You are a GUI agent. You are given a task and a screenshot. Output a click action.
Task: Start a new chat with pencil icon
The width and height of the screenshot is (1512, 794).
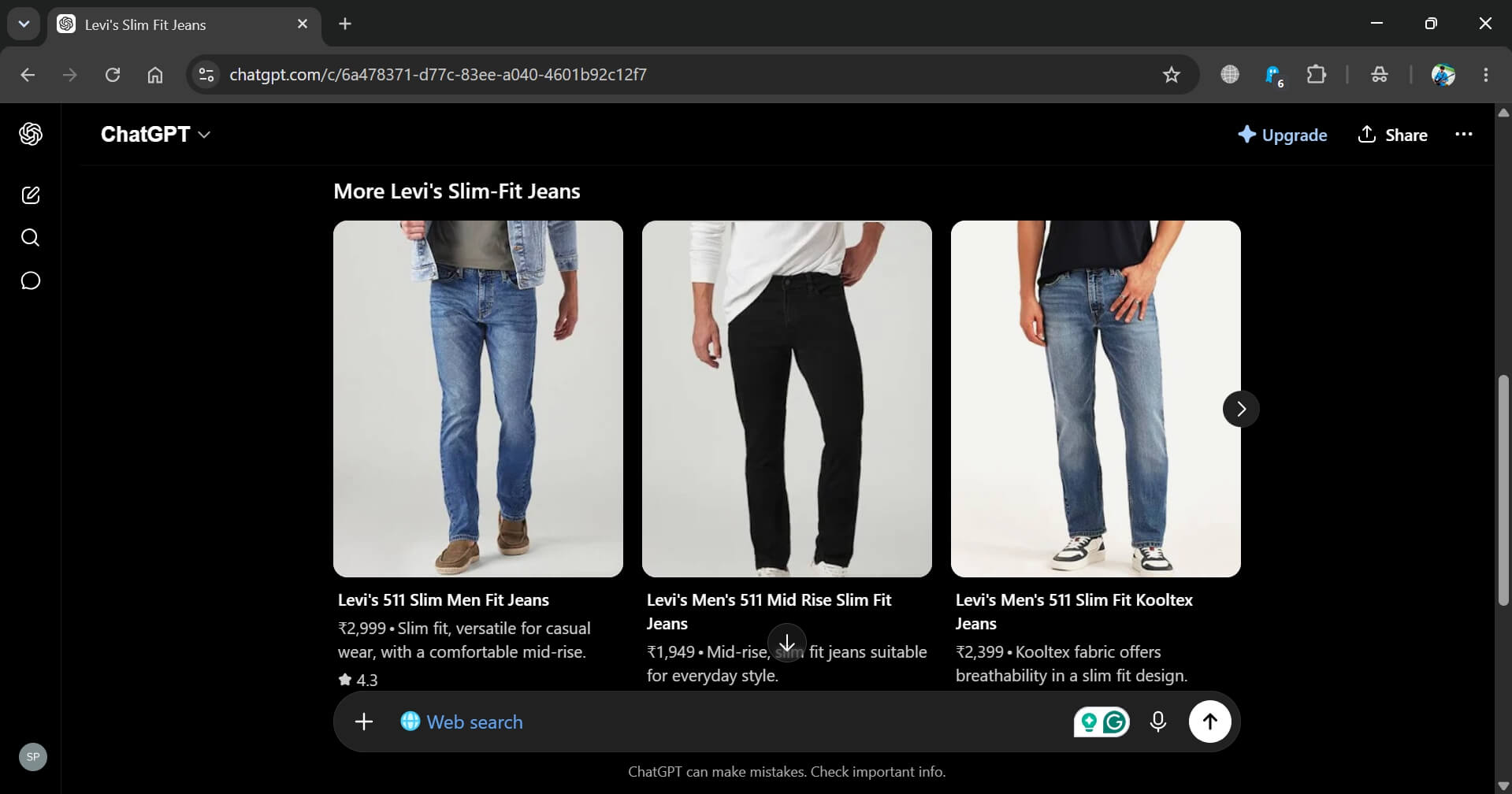pos(31,195)
